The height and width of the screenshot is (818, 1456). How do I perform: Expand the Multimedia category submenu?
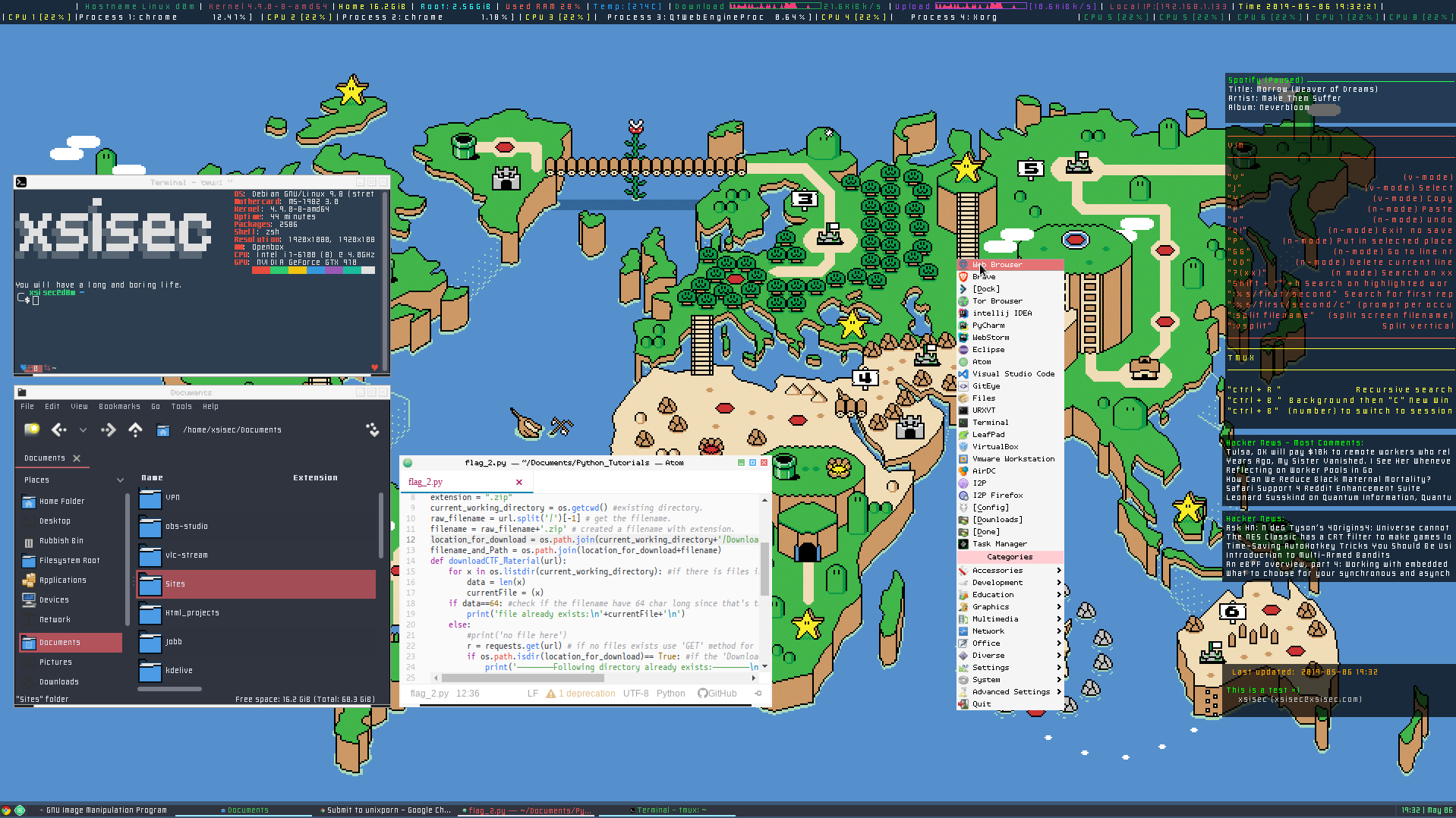point(1010,619)
